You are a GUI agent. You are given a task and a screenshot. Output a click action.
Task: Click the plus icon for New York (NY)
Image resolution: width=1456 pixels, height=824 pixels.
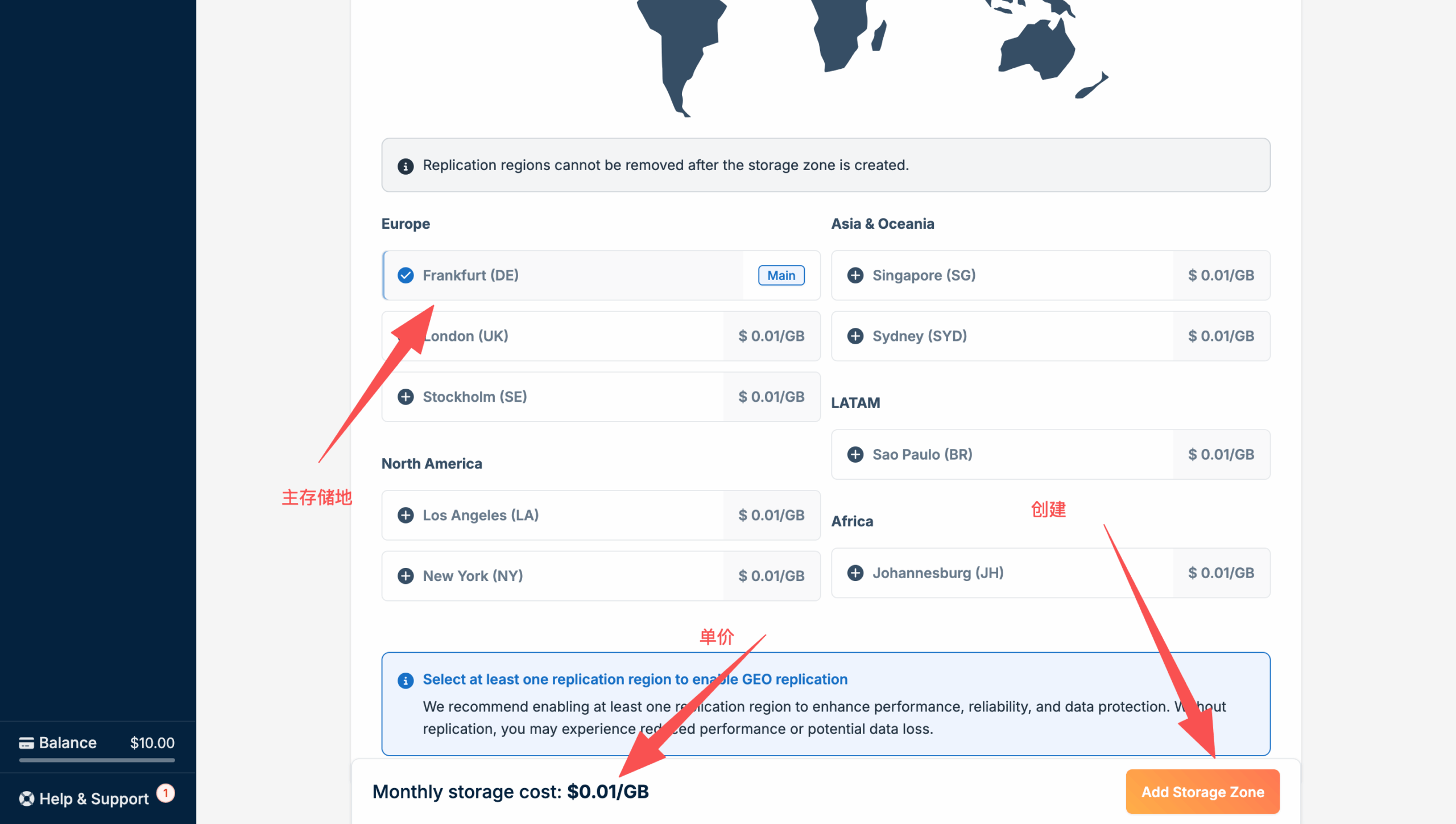pyautogui.click(x=406, y=576)
